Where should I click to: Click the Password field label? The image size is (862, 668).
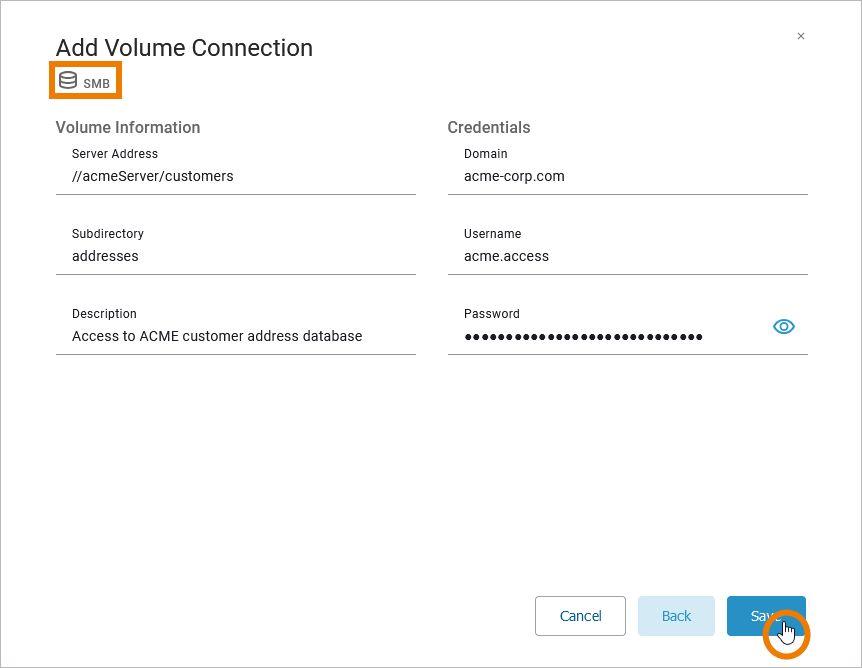coord(492,314)
